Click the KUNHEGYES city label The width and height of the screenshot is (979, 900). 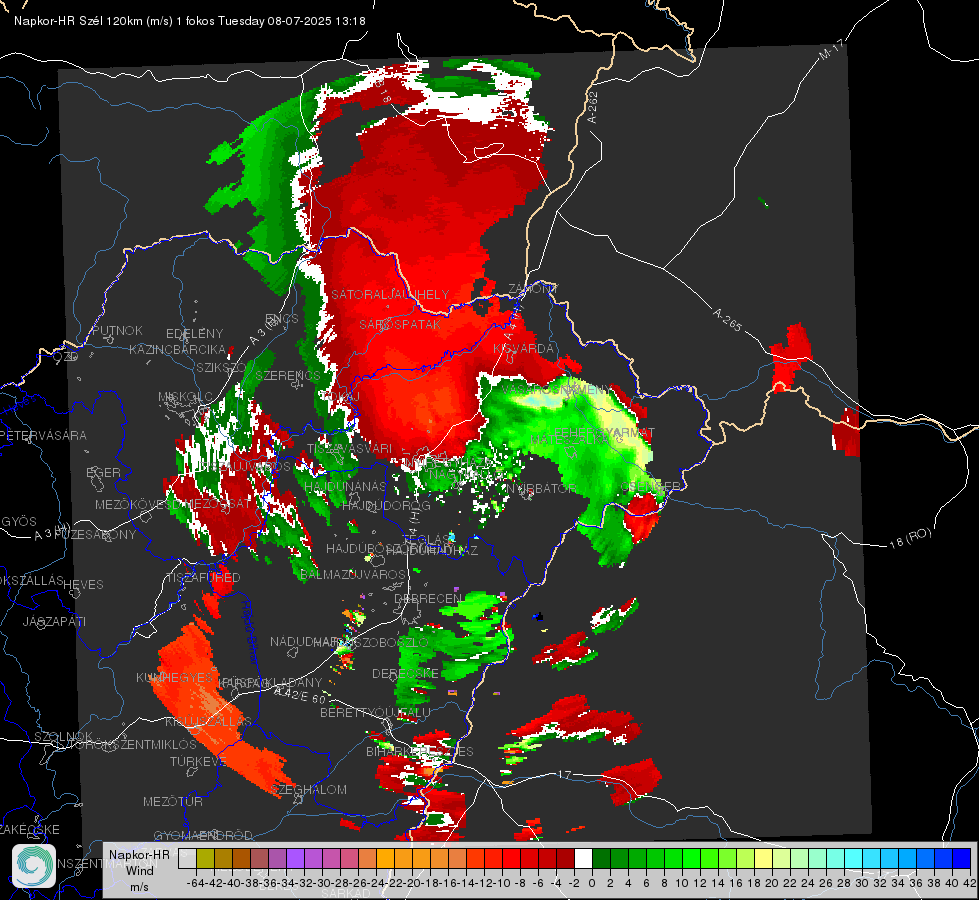174,678
